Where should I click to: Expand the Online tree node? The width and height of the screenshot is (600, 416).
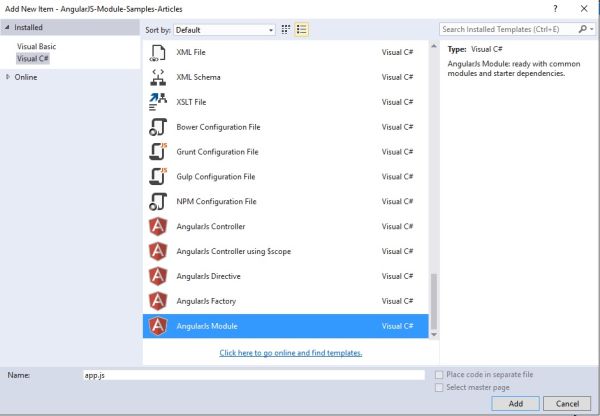pos(8,77)
